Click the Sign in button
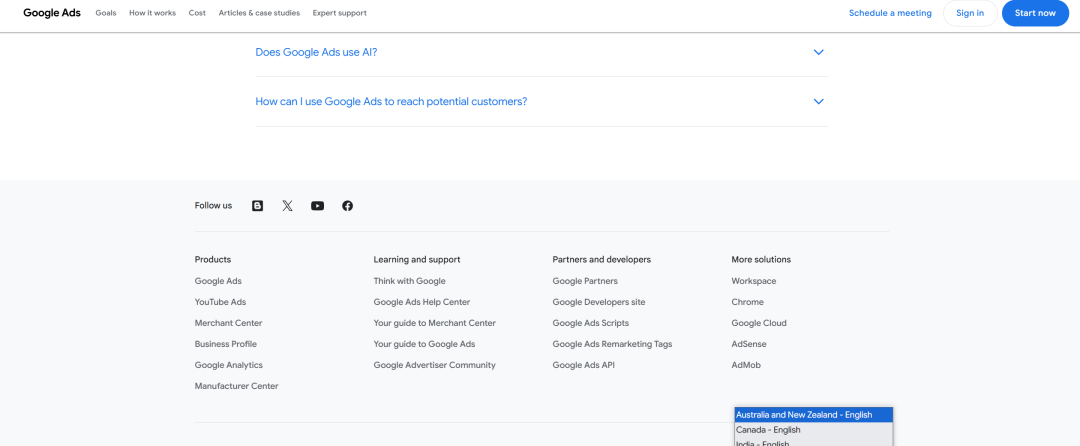 970,13
